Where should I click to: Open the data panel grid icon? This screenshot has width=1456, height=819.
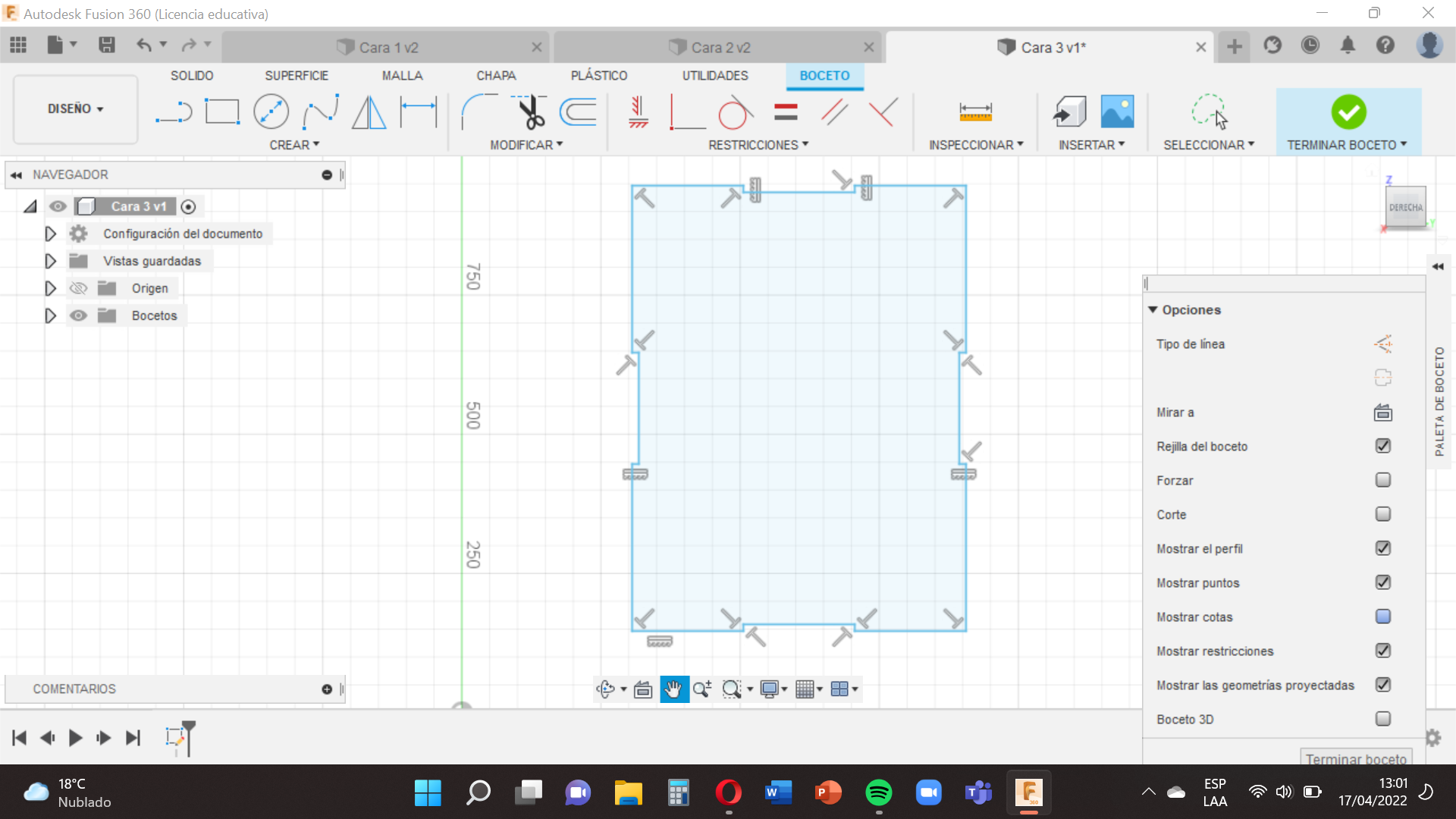[18, 45]
